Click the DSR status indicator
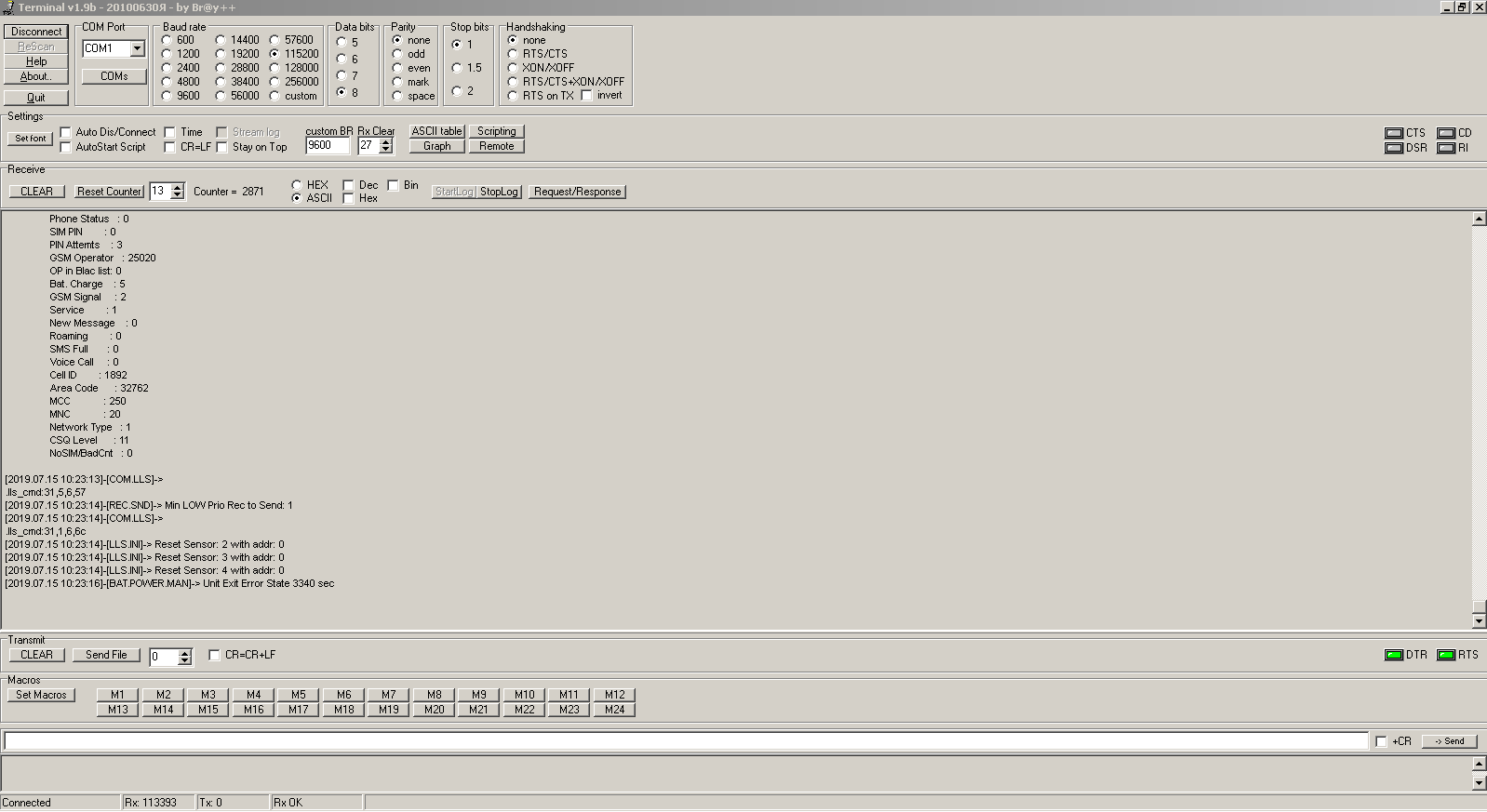1487x812 pixels. (x=1393, y=148)
